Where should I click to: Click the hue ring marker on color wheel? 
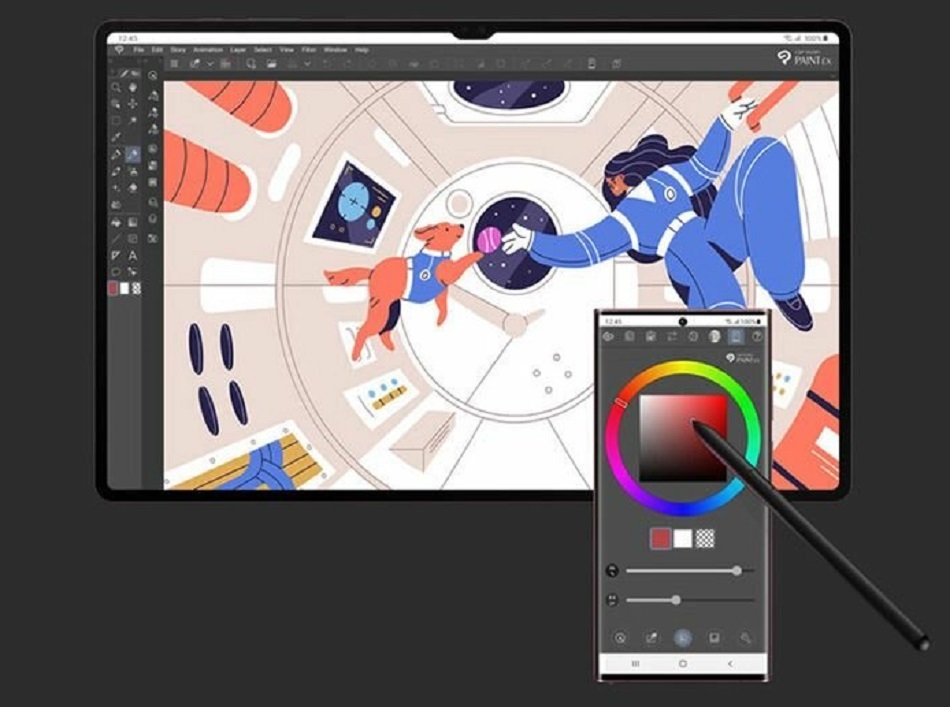click(621, 403)
